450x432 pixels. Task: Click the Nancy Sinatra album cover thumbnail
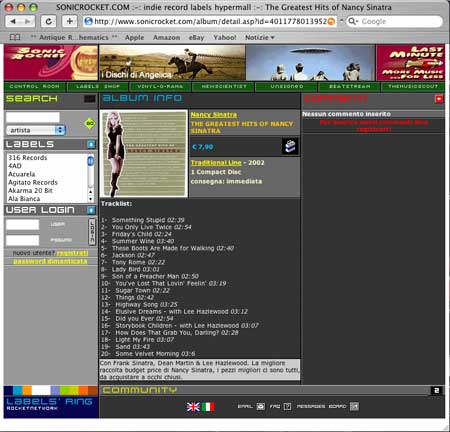click(x=144, y=154)
